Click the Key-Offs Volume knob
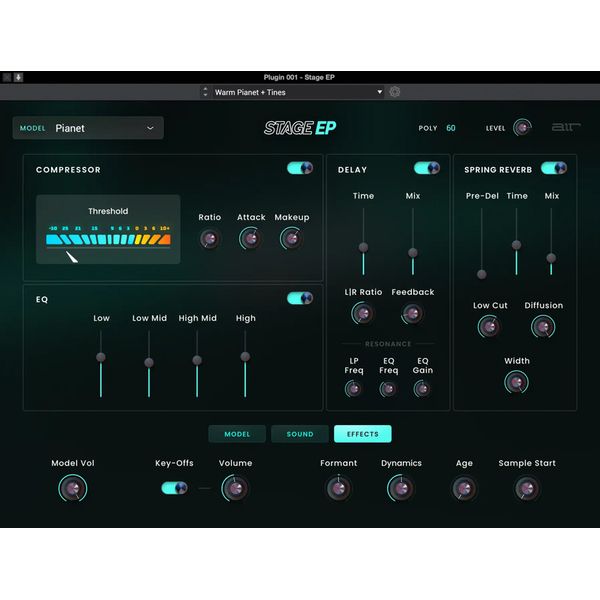The height and width of the screenshot is (600, 600). coord(235,488)
